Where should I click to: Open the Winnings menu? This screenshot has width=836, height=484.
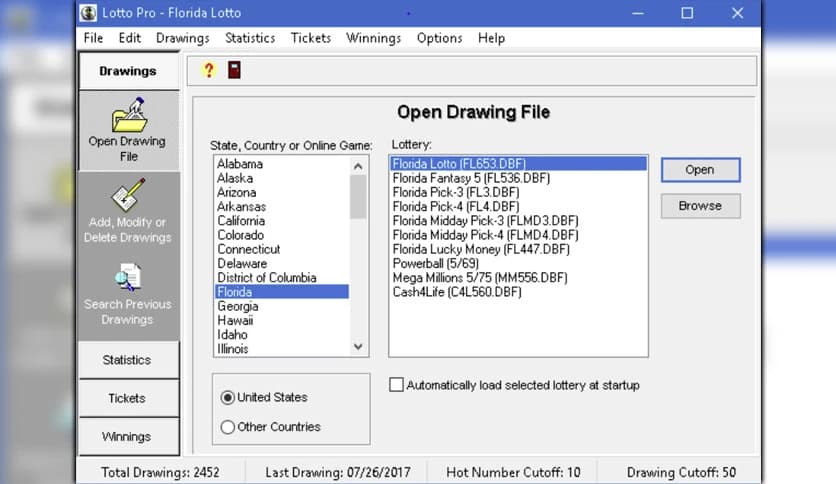tap(373, 38)
